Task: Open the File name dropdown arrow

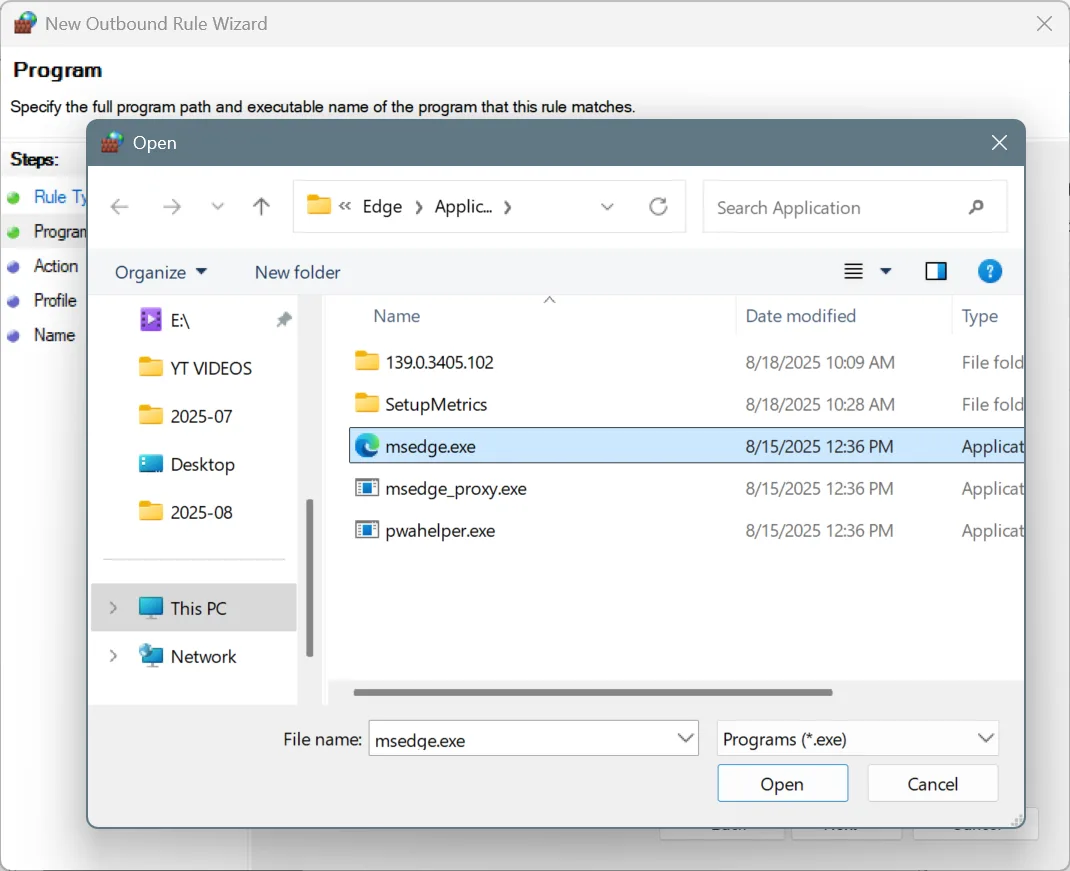Action: coord(685,738)
